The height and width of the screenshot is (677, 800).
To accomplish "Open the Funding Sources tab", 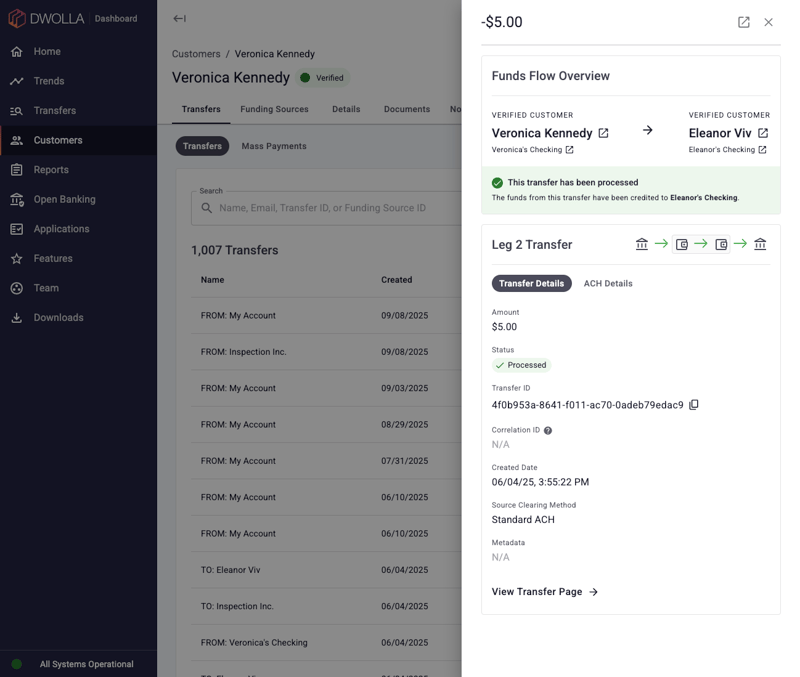I will pos(274,109).
